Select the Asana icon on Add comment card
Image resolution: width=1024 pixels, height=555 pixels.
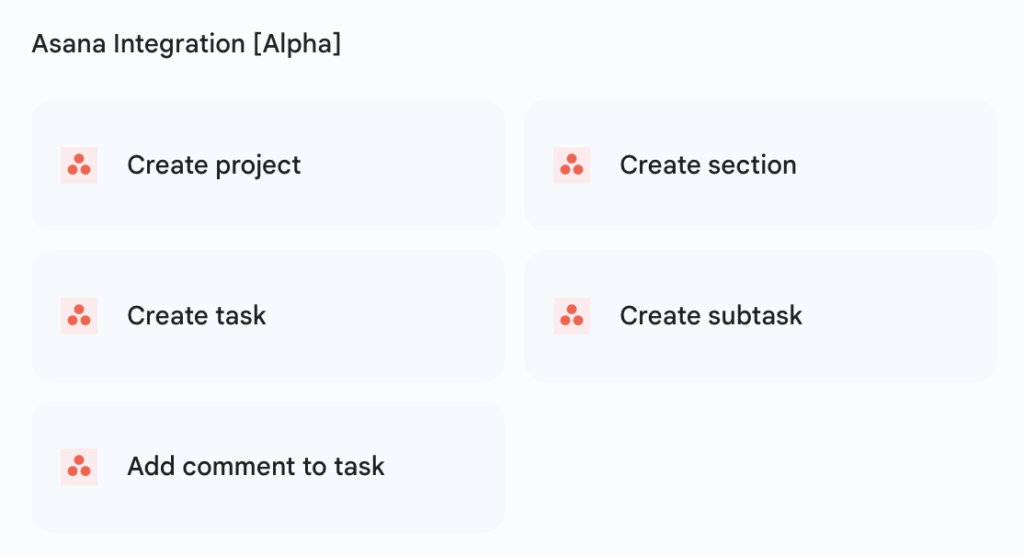[79, 467]
